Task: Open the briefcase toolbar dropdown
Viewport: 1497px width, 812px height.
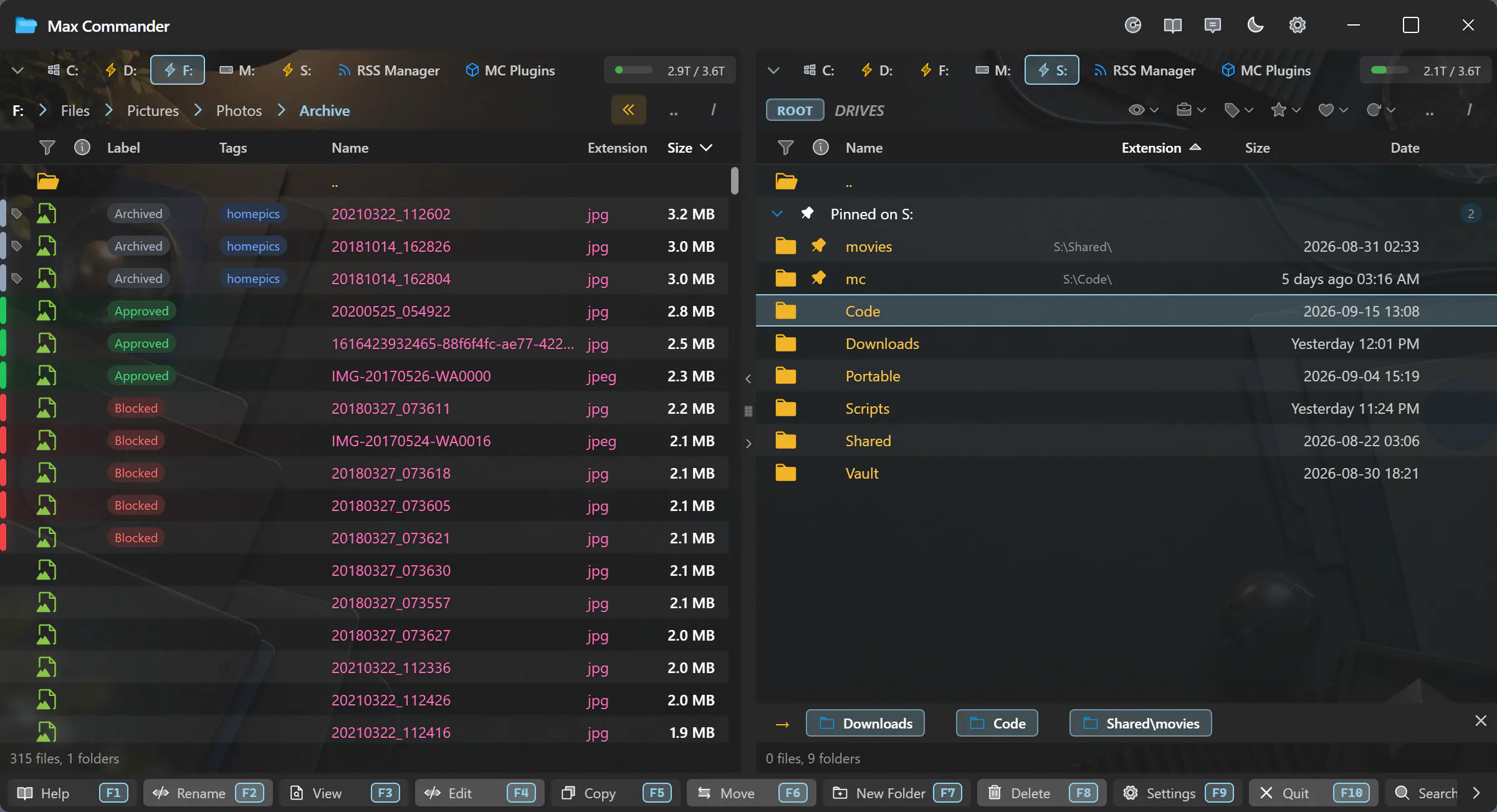Action: pyautogui.click(x=1191, y=110)
